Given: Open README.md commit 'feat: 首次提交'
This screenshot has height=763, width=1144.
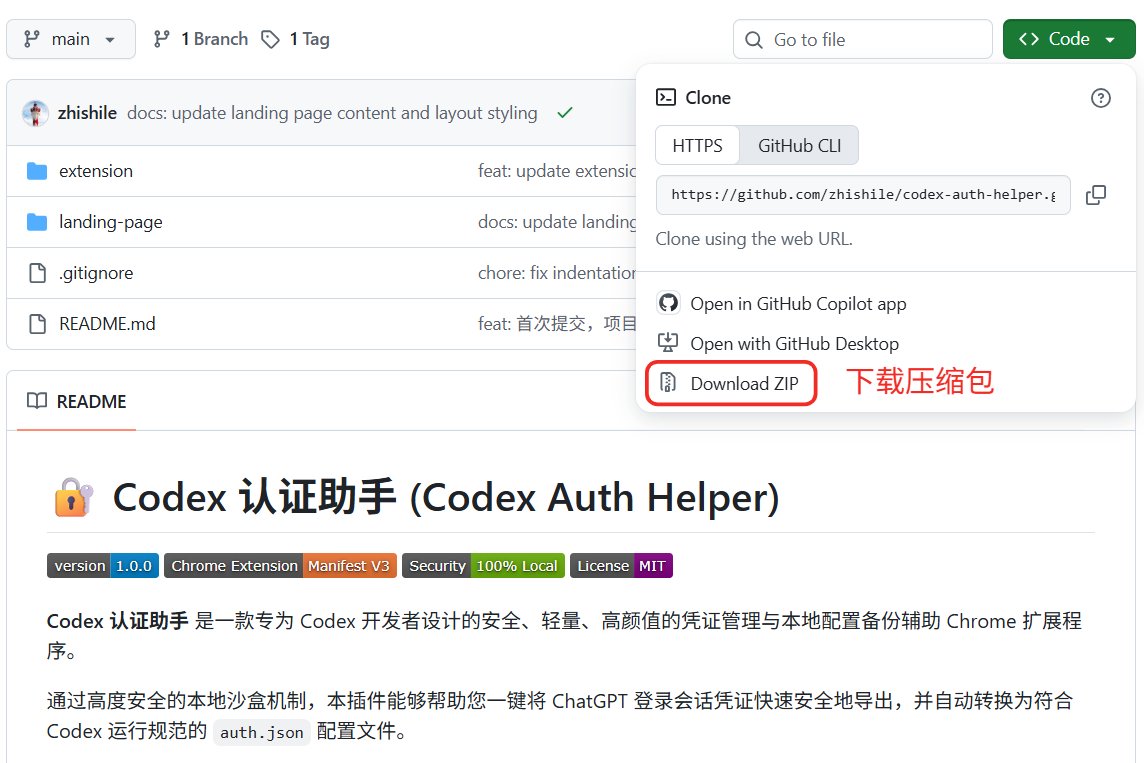Looking at the screenshot, I should coord(557,324).
